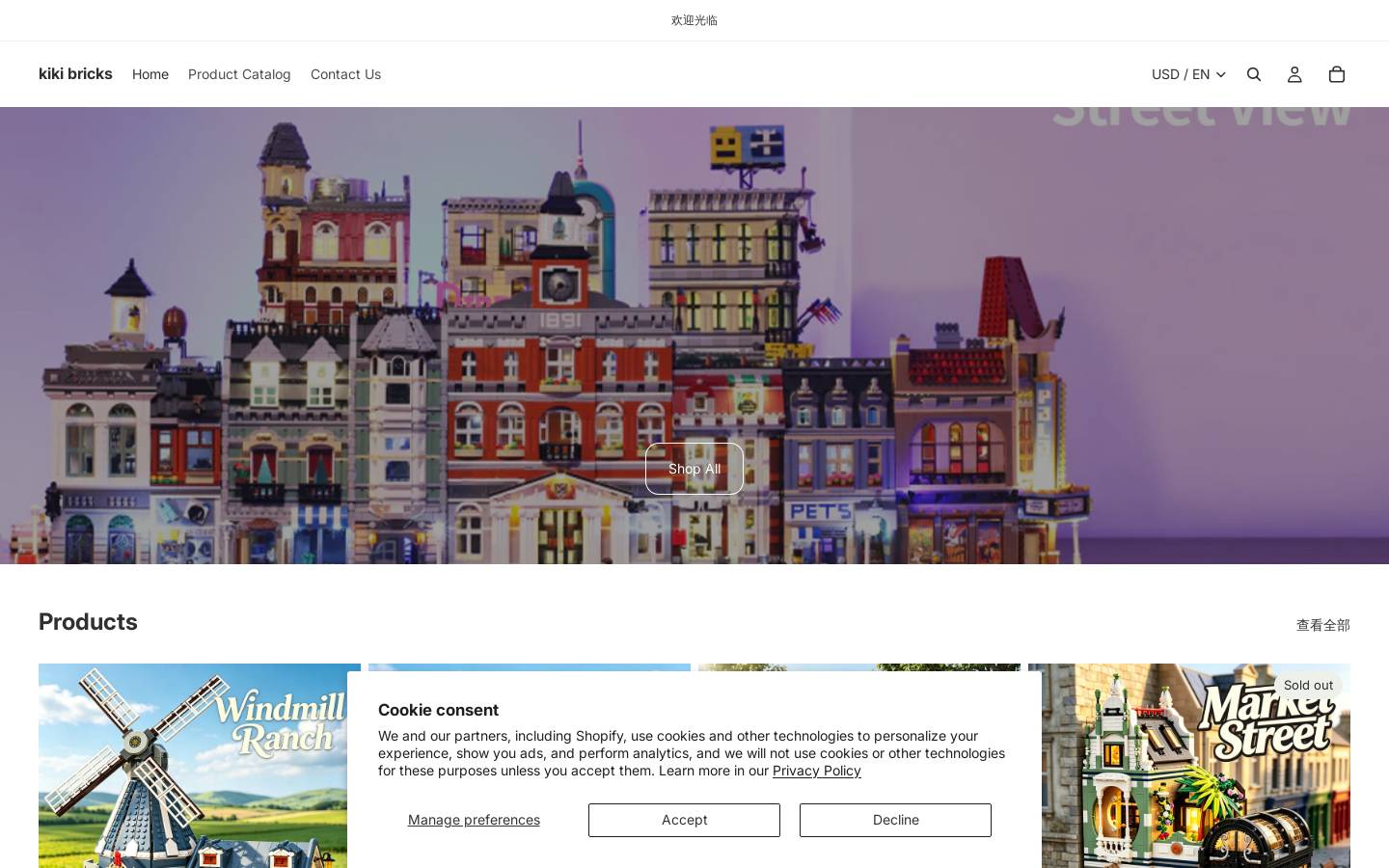Open Manage preferences for cookies
The width and height of the screenshot is (1389, 868).
tap(474, 820)
